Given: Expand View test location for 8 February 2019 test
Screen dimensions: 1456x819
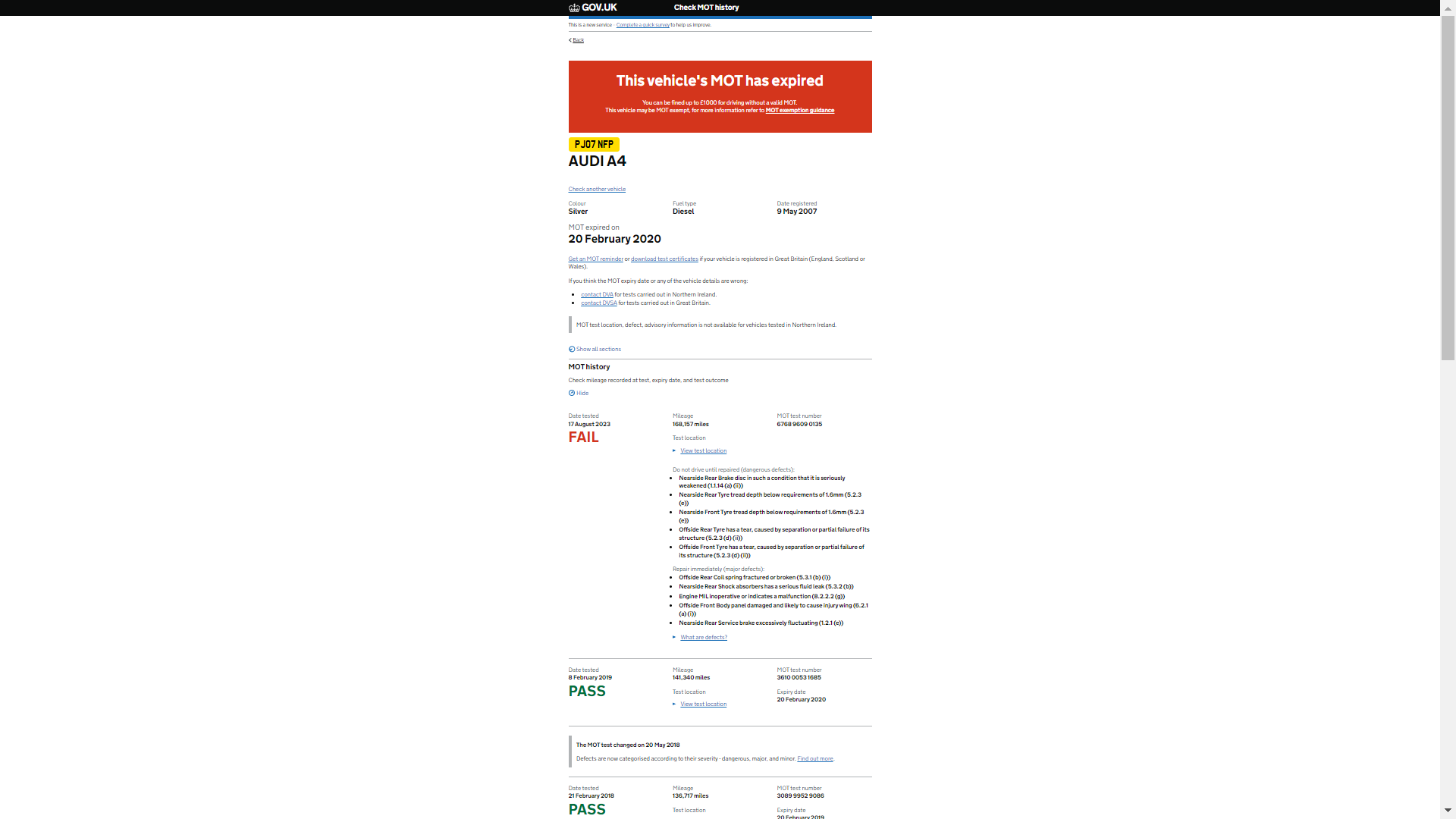Looking at the screenshot, I should [703, 704].
